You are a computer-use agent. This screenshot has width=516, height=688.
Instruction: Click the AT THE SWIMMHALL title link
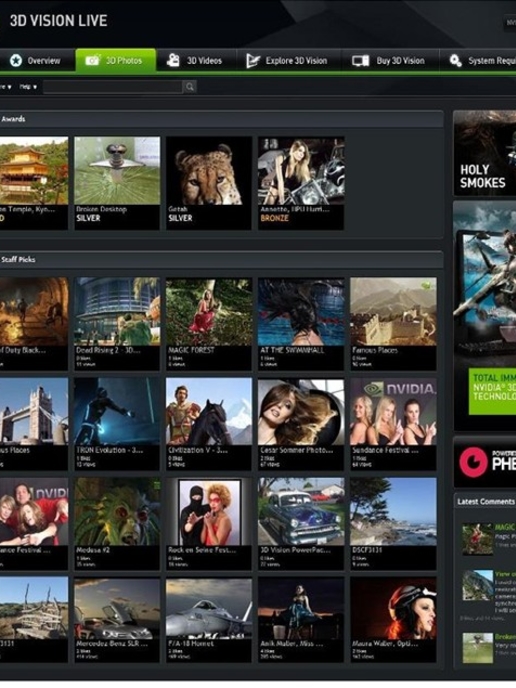pos(292,351)
